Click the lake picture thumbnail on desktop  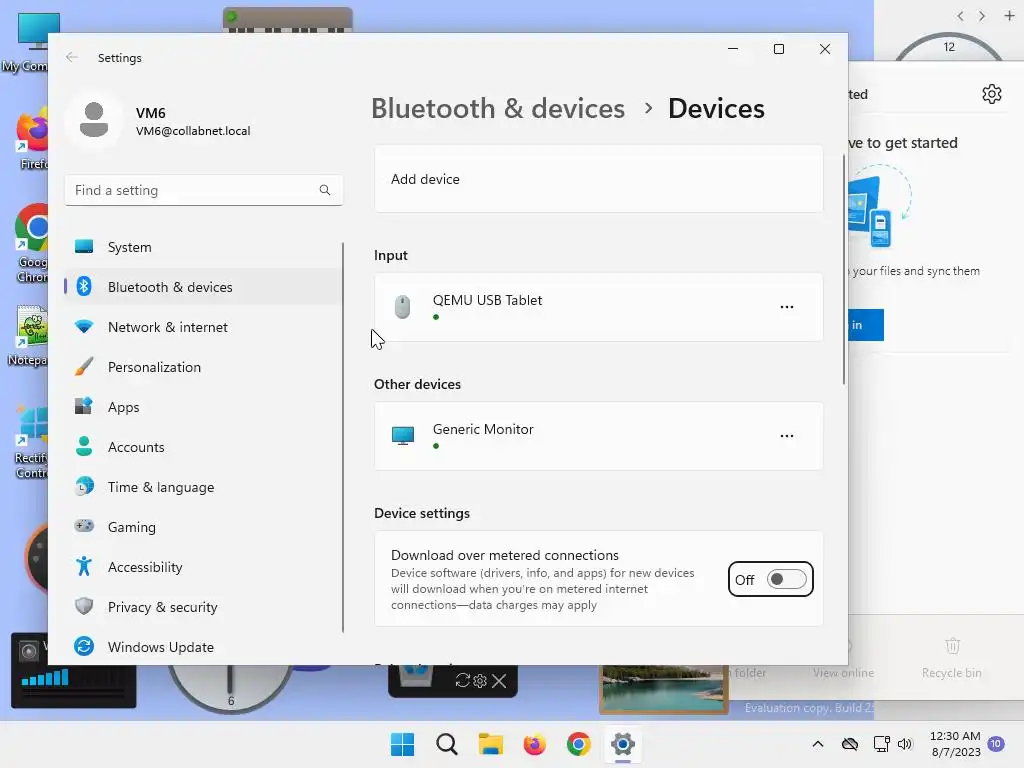664,688
